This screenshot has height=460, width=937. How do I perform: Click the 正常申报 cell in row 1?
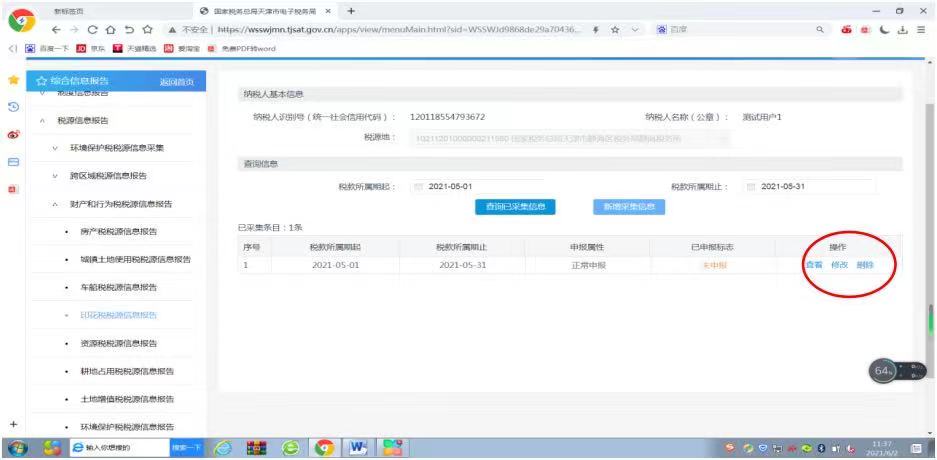point(588,265)
